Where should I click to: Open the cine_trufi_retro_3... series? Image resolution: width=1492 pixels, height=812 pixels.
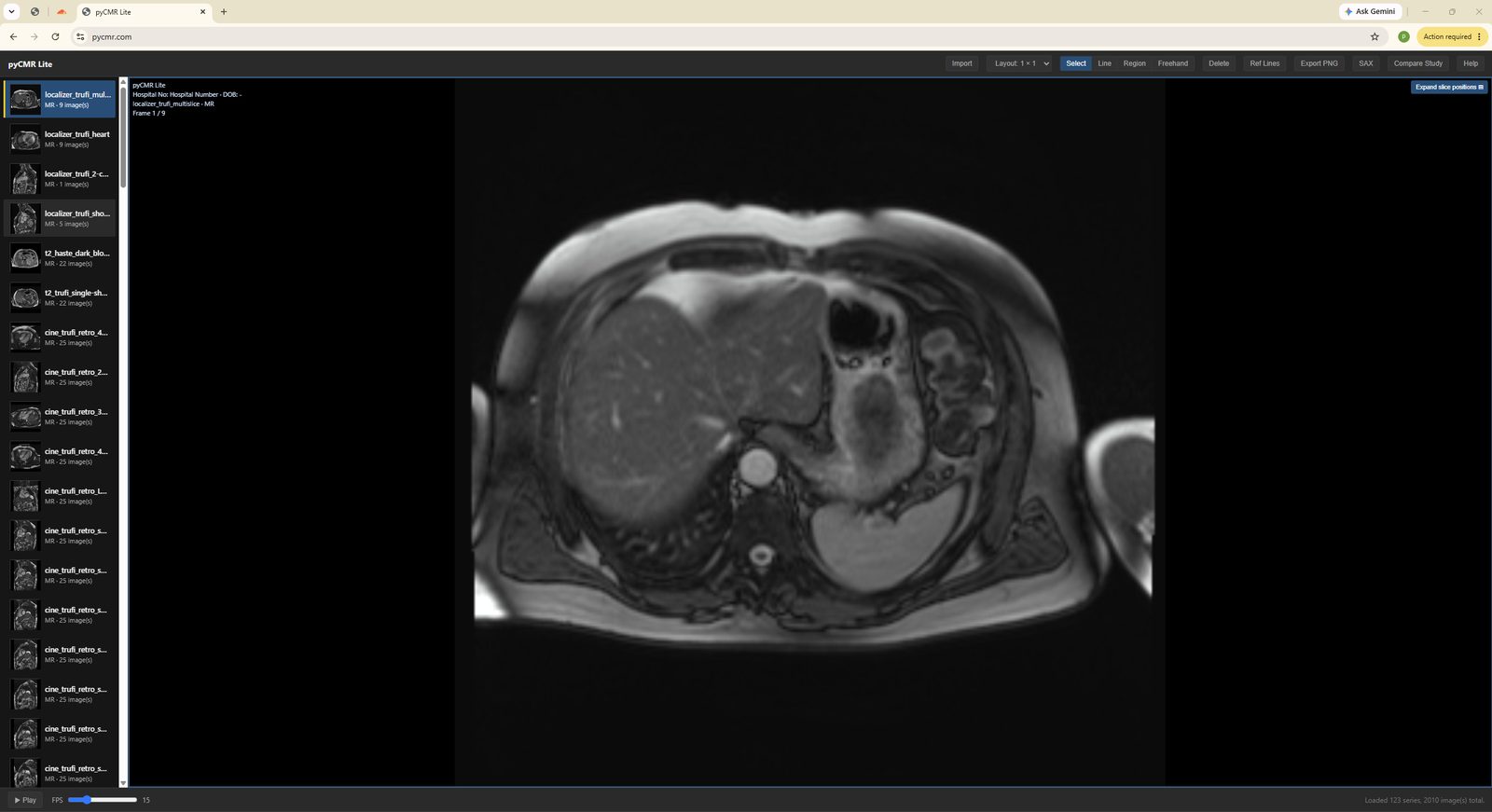click(61, 416)
